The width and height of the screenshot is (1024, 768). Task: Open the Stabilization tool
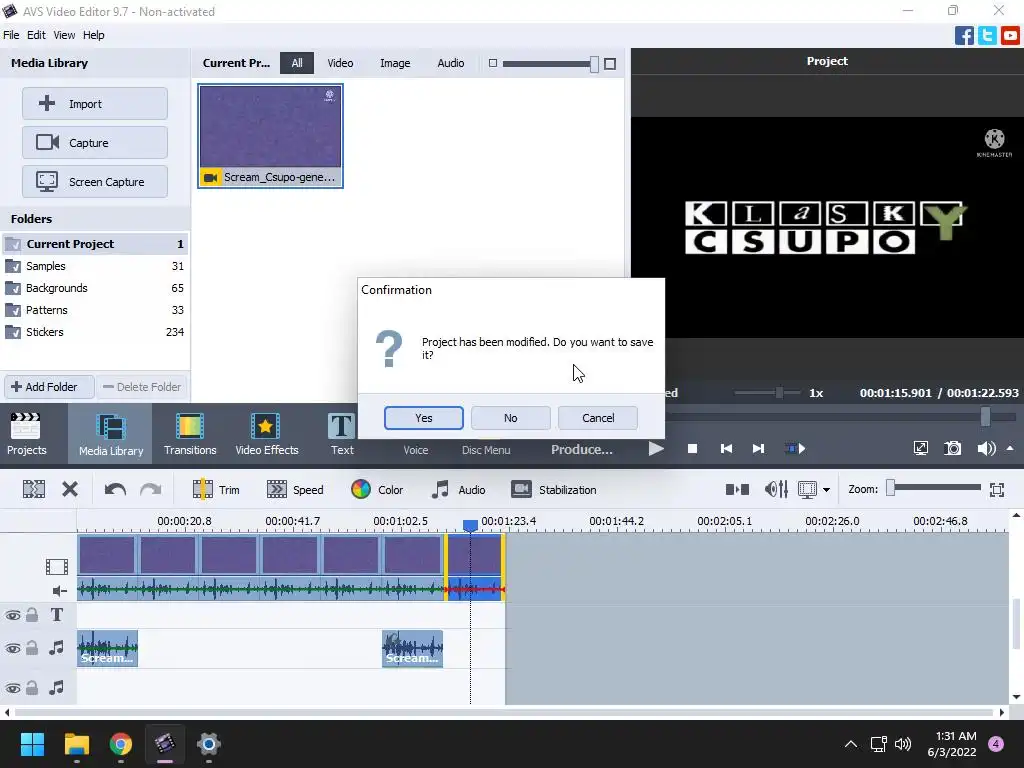(554, 490)
